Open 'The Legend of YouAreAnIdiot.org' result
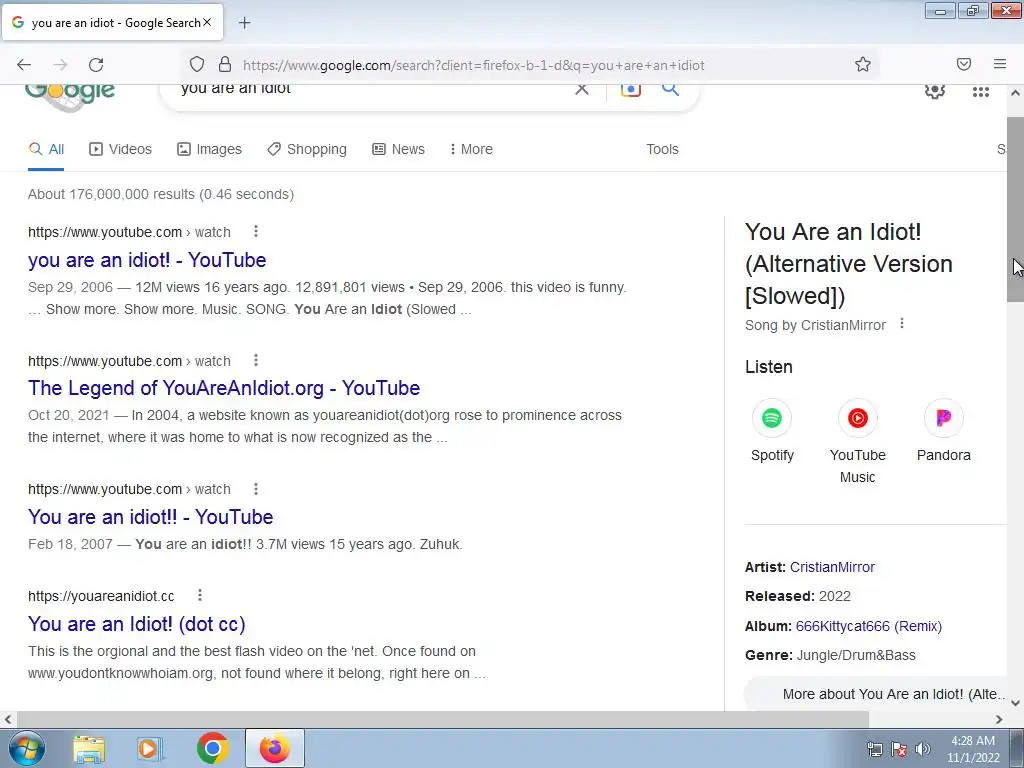This screenshot has width=1024, height=768. pos(224,388)
